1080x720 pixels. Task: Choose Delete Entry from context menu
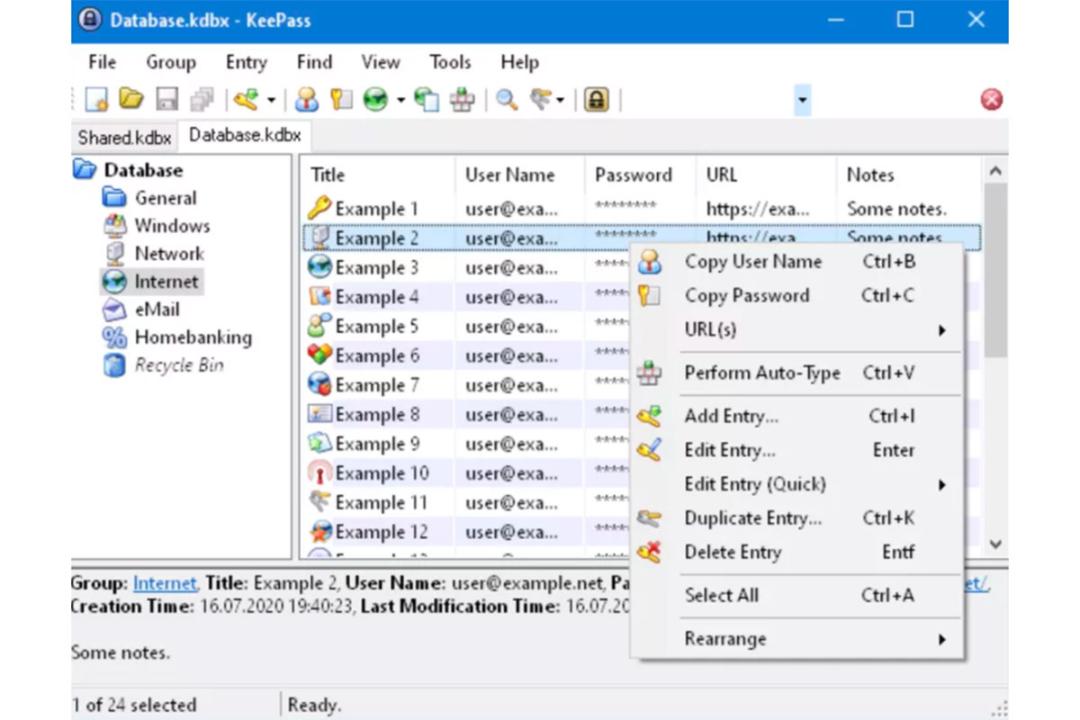point(796,552)
